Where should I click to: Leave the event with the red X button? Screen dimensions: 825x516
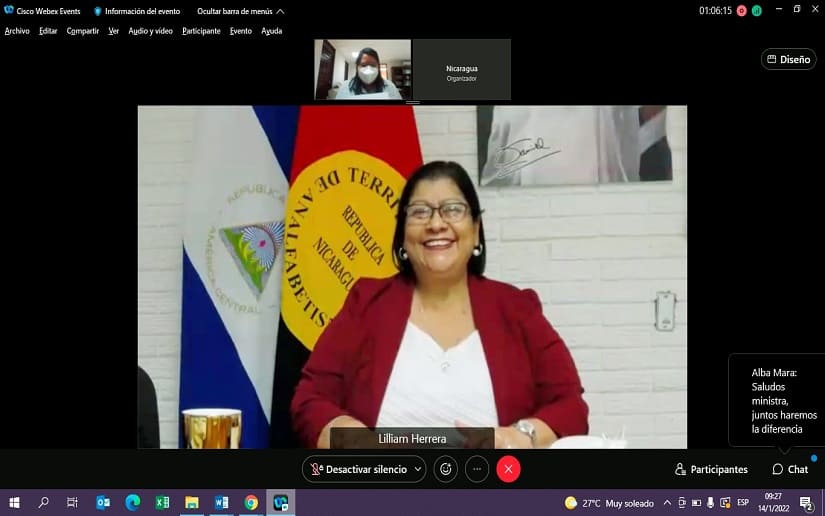pyautogui.click(x=508, y=469)
